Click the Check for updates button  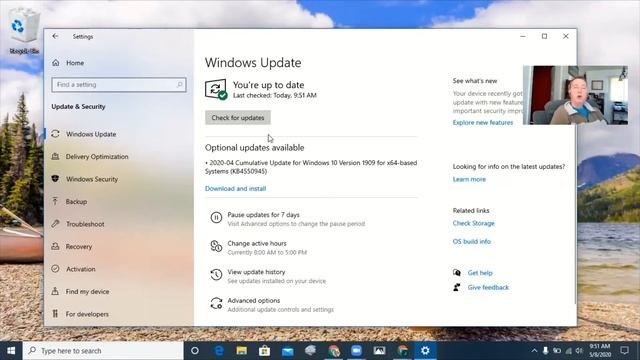click(x=238, y=118)
